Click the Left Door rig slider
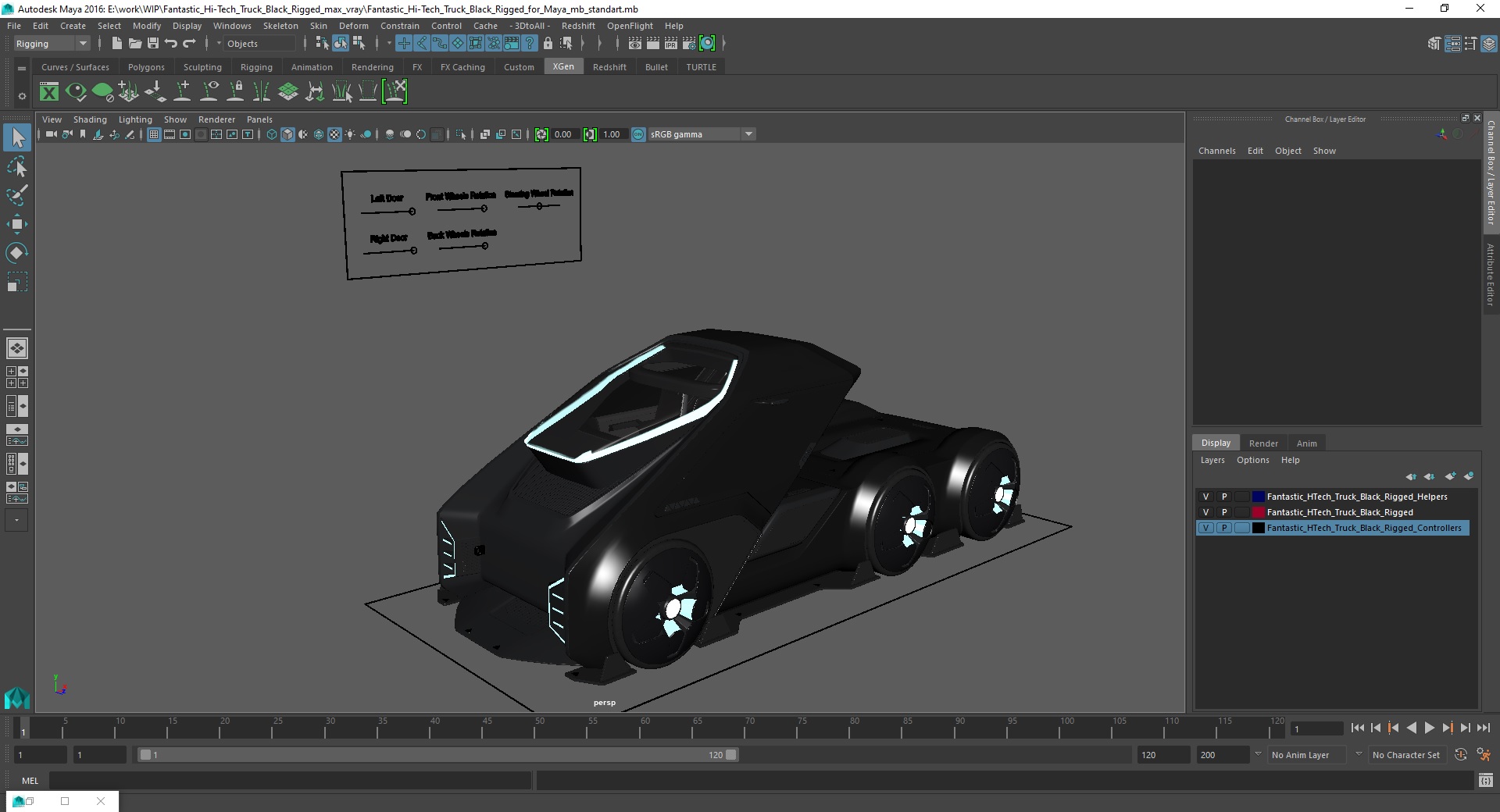The width and height of the screenshot is (1500, 812). [x=388, y=212]
